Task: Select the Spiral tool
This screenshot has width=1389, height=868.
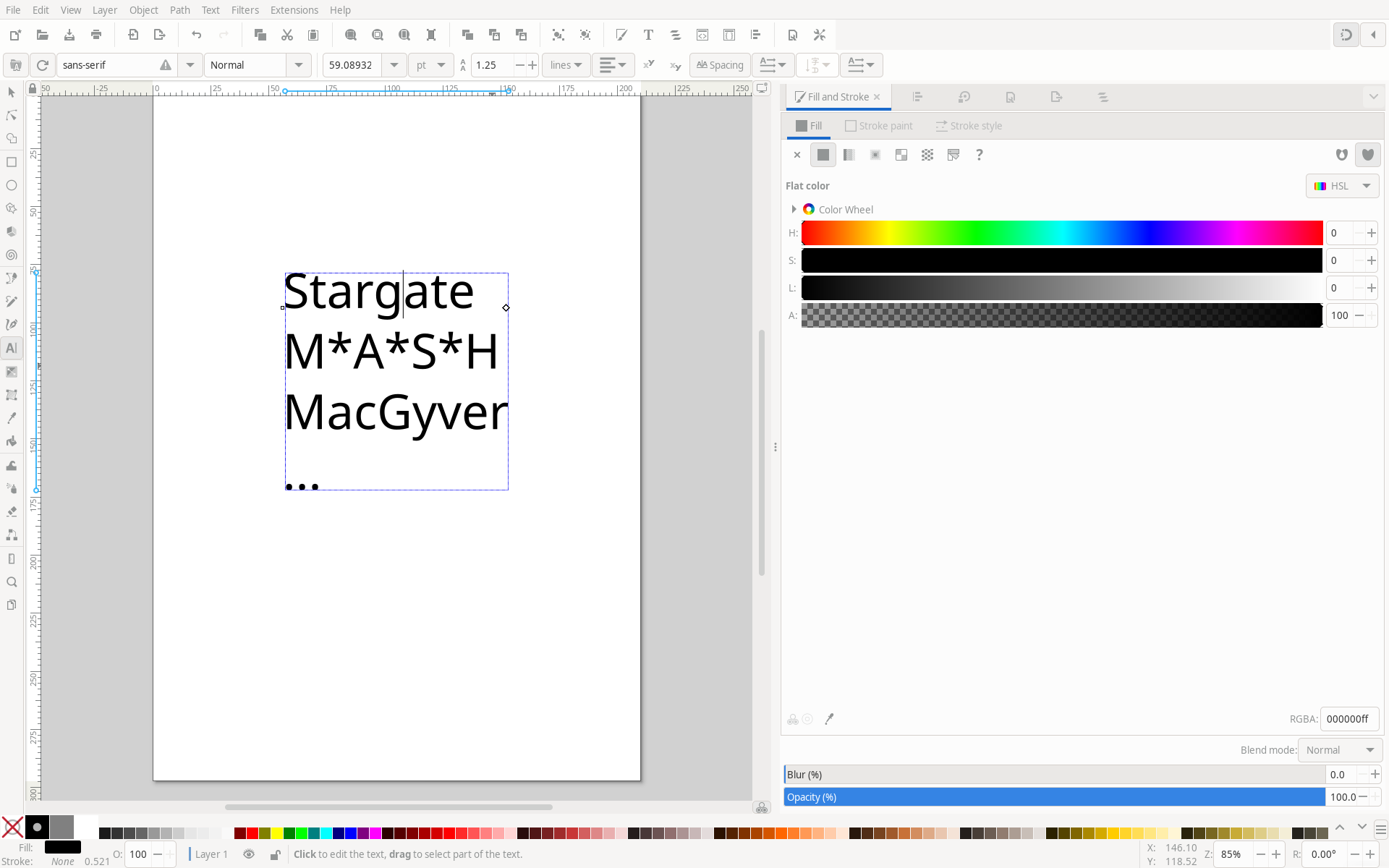Action: (x=12, y=255)
